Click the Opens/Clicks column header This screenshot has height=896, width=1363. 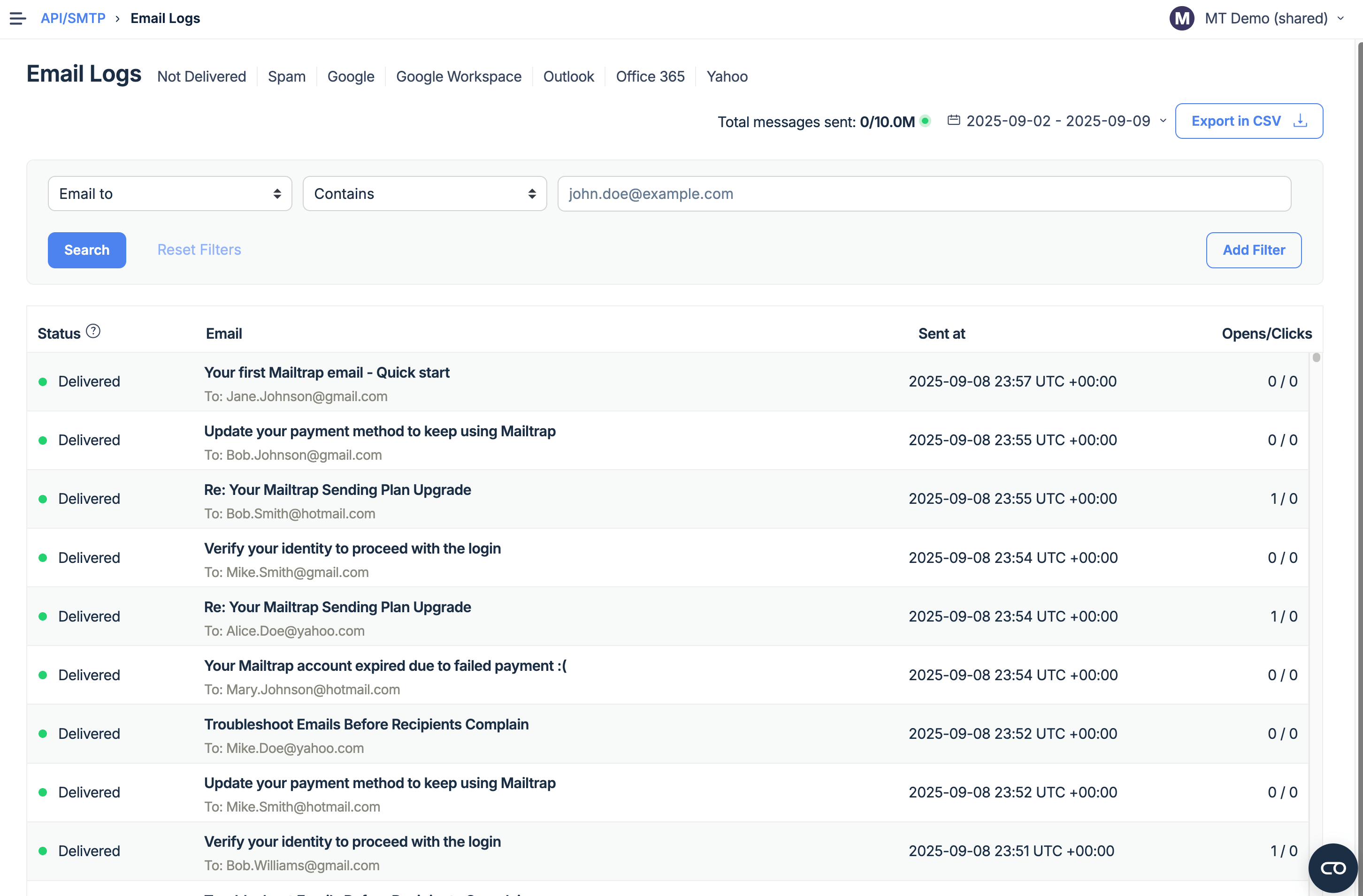tap(1267, 333)
